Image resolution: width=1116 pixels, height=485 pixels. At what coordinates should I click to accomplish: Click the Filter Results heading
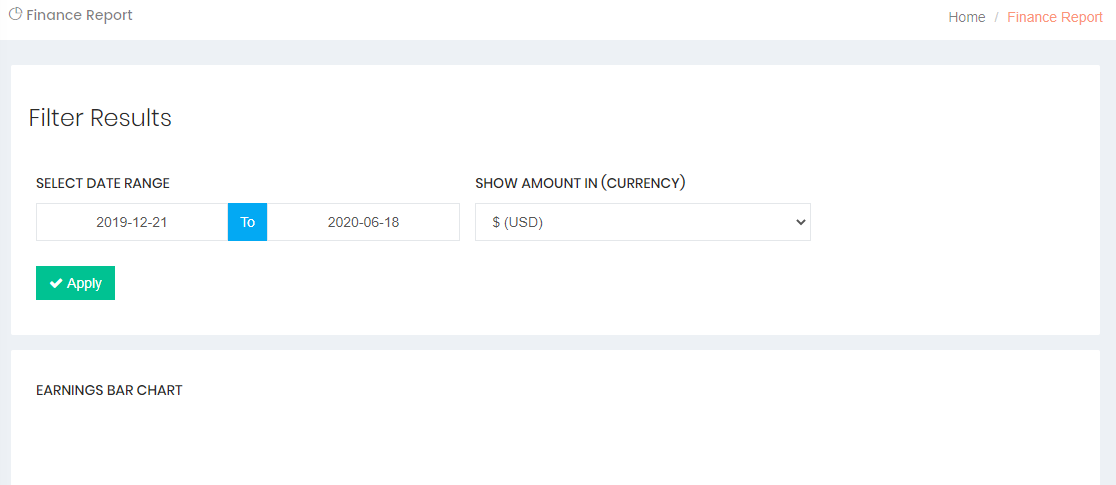[100, 118]
